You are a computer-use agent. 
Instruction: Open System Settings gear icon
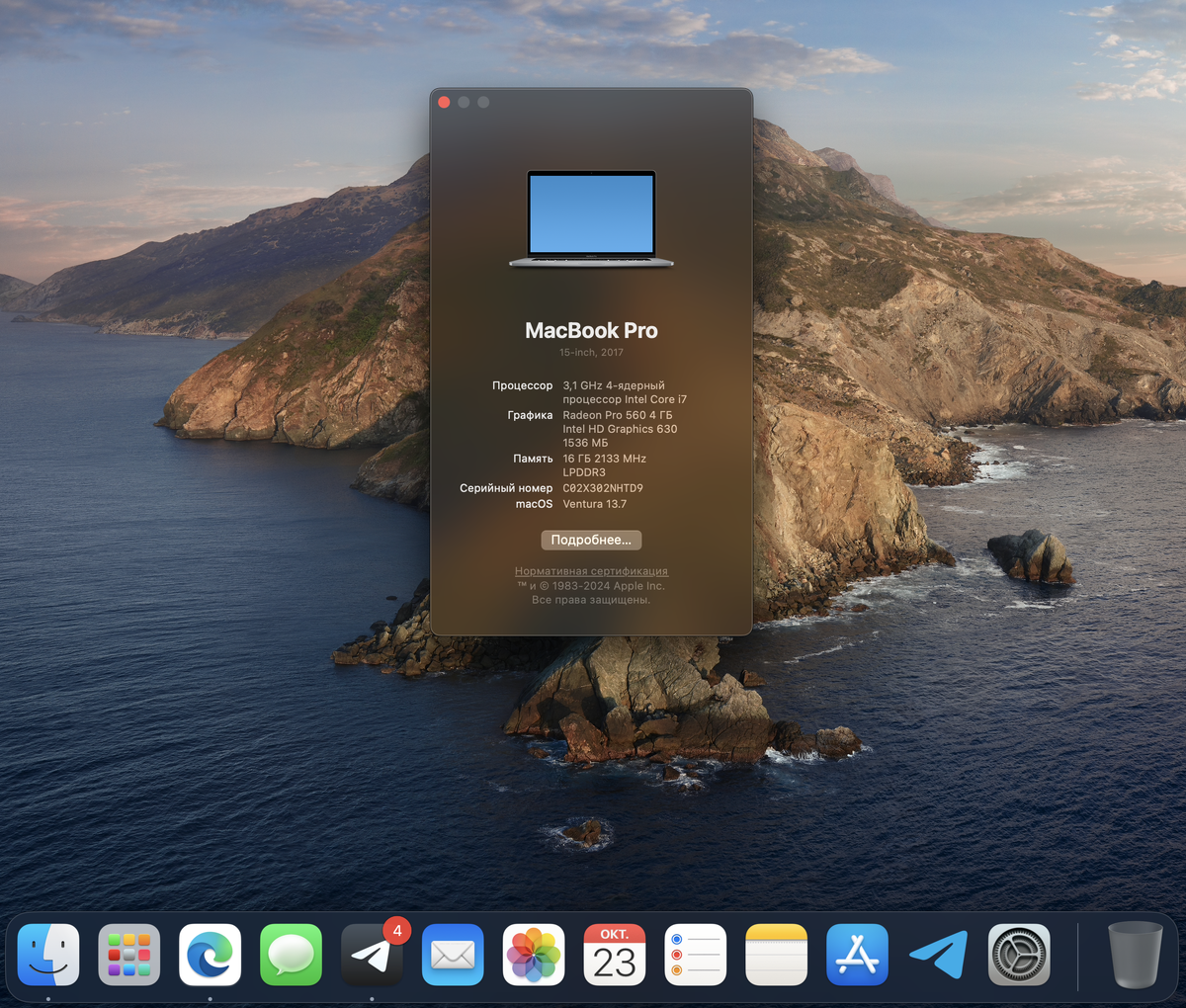pyautogui.click(x=1019, y=955)
